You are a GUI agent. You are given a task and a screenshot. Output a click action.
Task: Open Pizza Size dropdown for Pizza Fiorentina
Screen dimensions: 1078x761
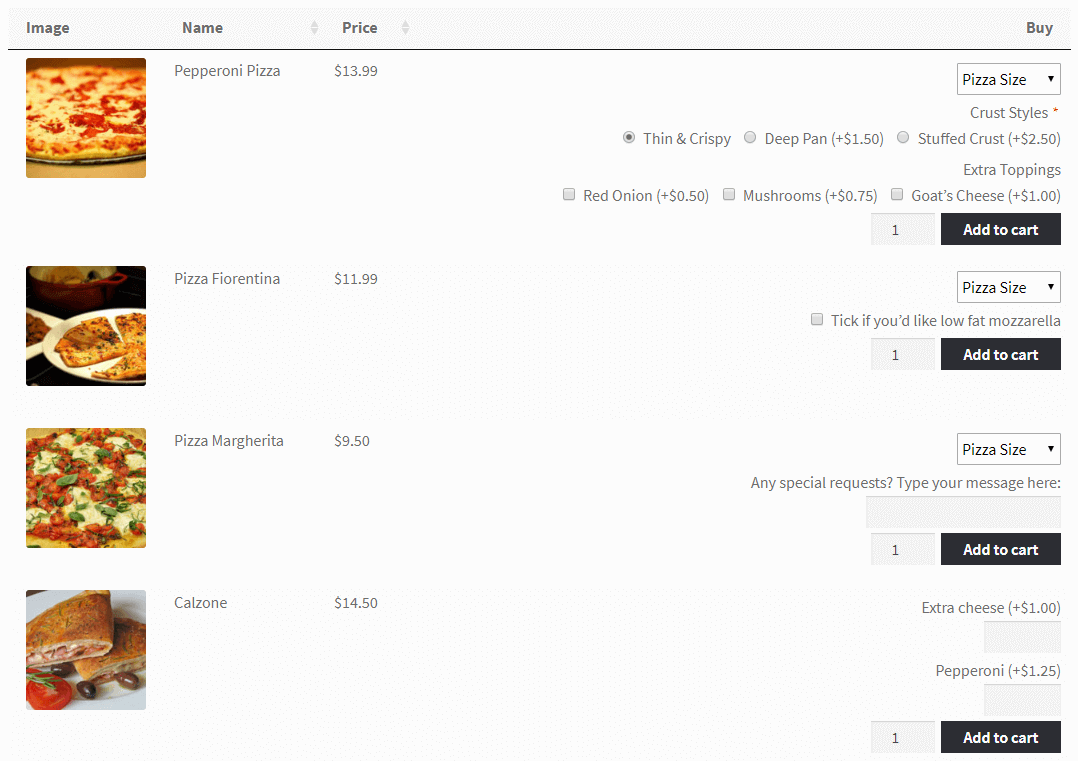[1008, 286]
